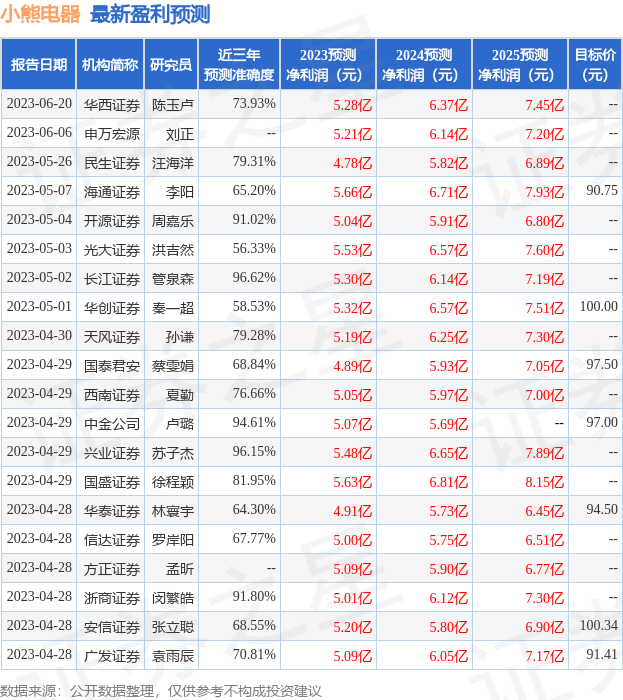Click the date 2023-06-06

pyautogui.click(x=39, y=133)
